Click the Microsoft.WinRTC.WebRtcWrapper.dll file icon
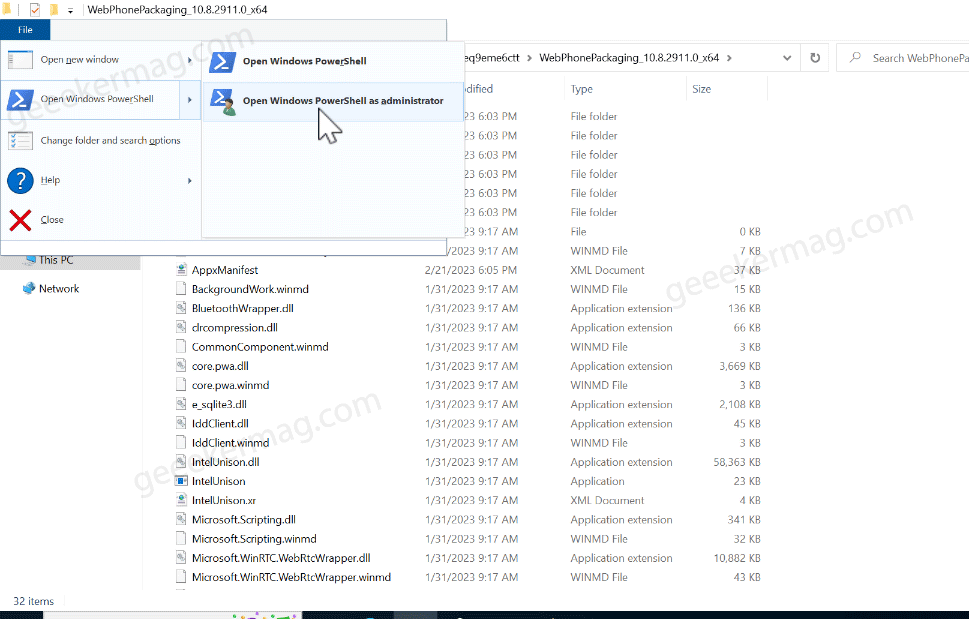This screenshot has width=969, height=619. coord(181,558)
